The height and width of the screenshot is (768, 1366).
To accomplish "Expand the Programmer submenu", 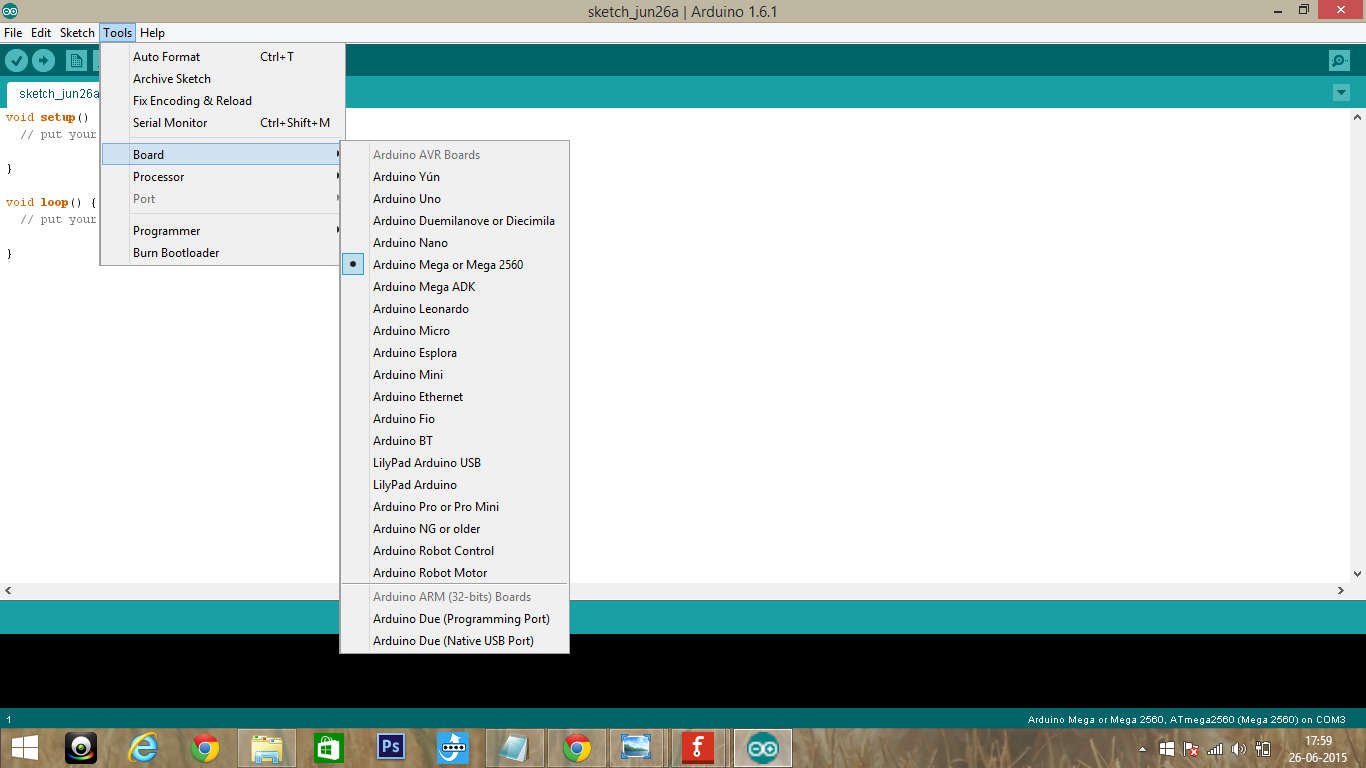I will click(223, 231).
